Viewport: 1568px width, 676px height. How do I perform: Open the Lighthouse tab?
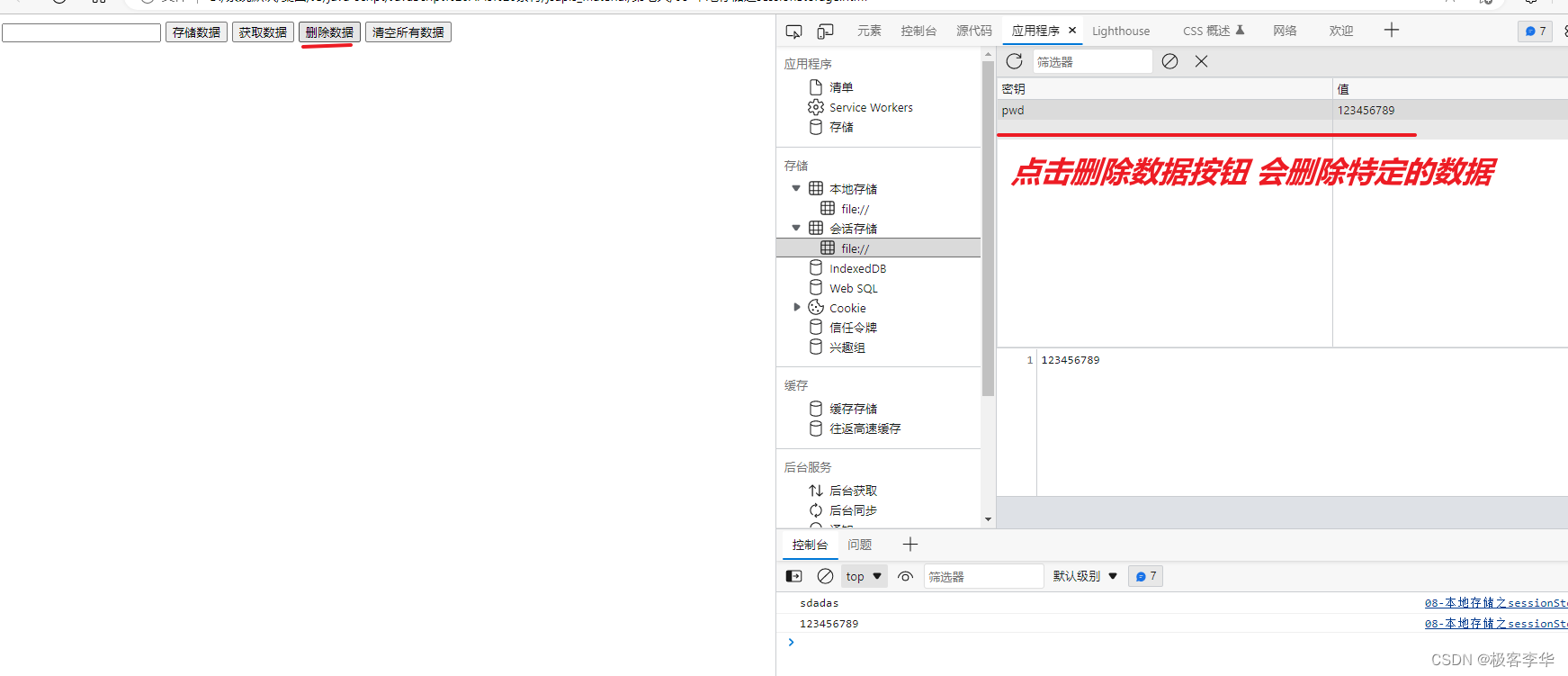coord(1121,31)
